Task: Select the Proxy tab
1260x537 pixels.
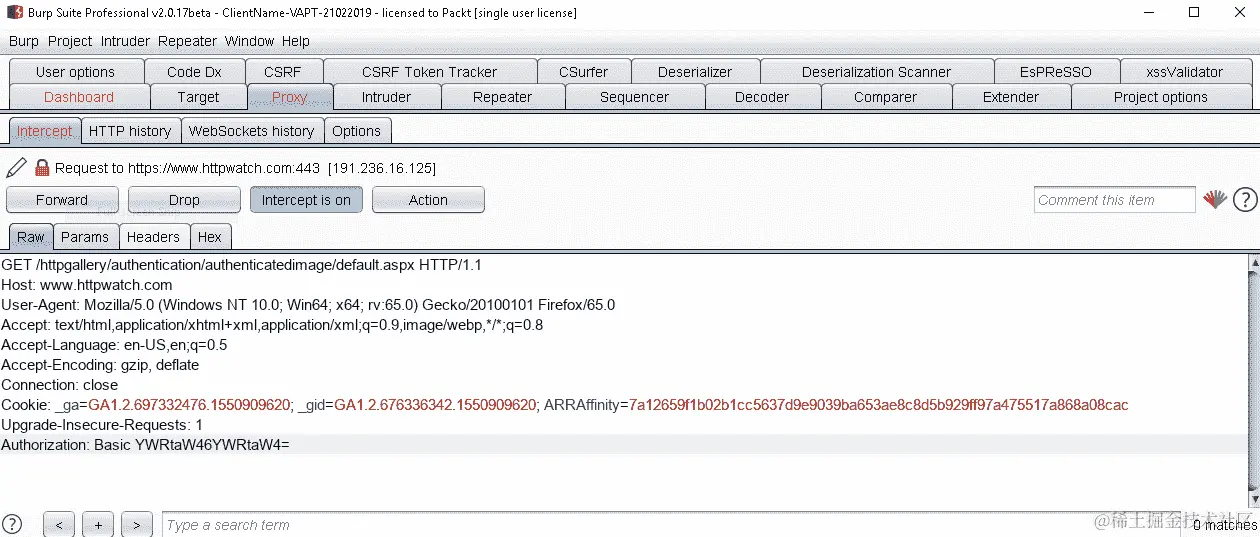Action: (x=289, y=97)
